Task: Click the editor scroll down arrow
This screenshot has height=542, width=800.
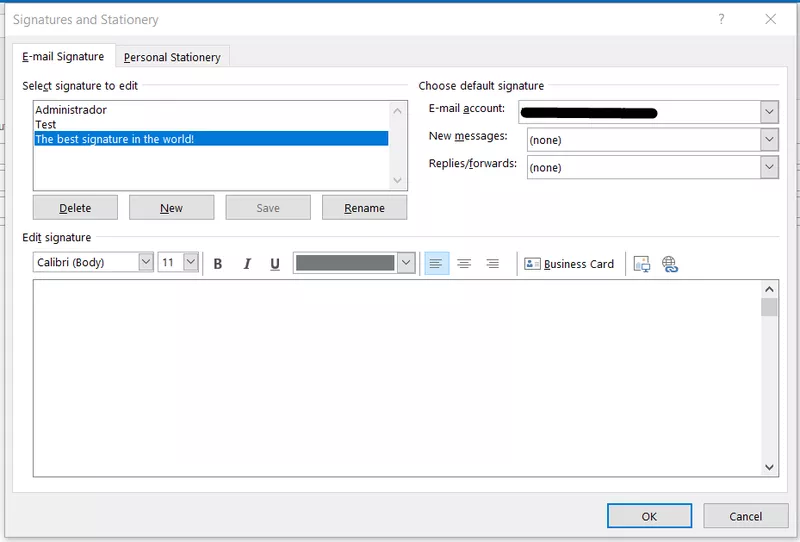Action: click(x=769, y=467)
